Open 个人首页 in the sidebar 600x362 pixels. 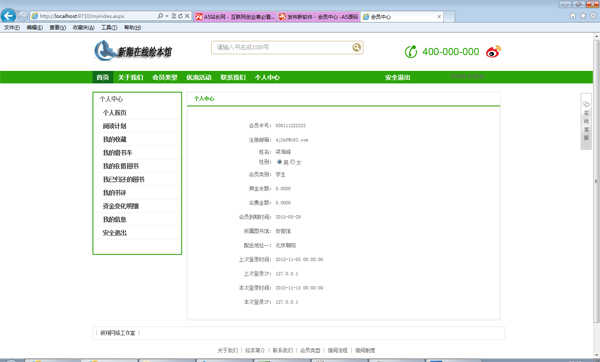(114, 113)
